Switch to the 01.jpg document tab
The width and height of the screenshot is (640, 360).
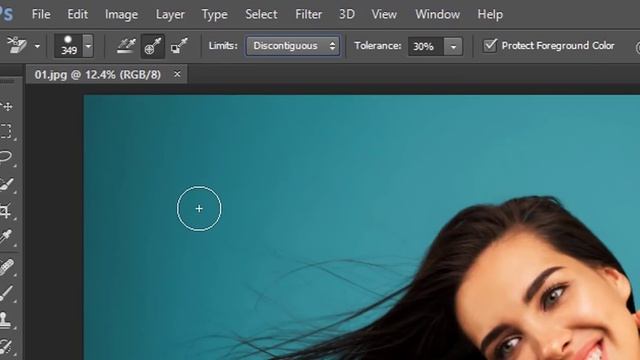click(98, 75)
